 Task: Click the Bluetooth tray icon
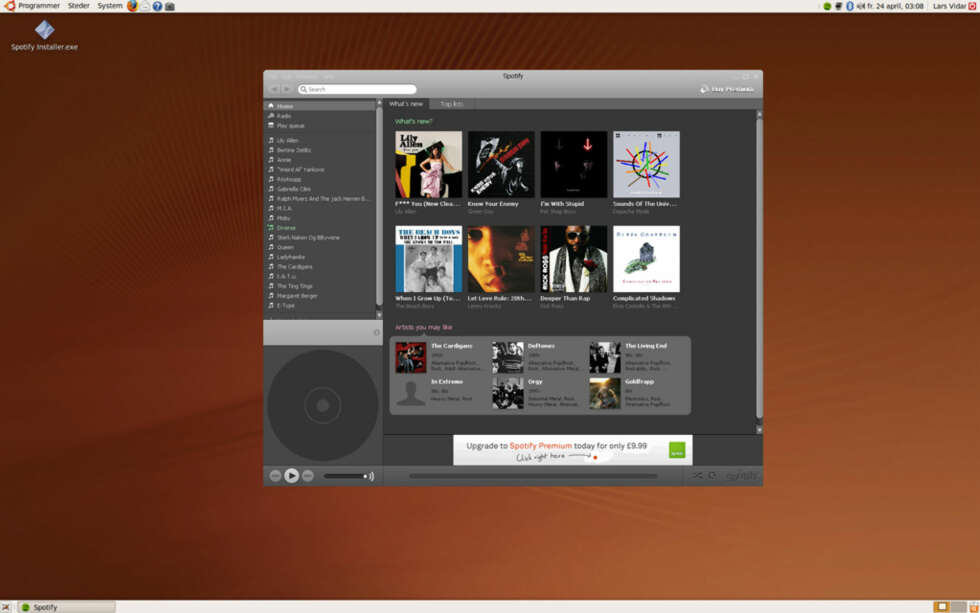click(849, 6)
